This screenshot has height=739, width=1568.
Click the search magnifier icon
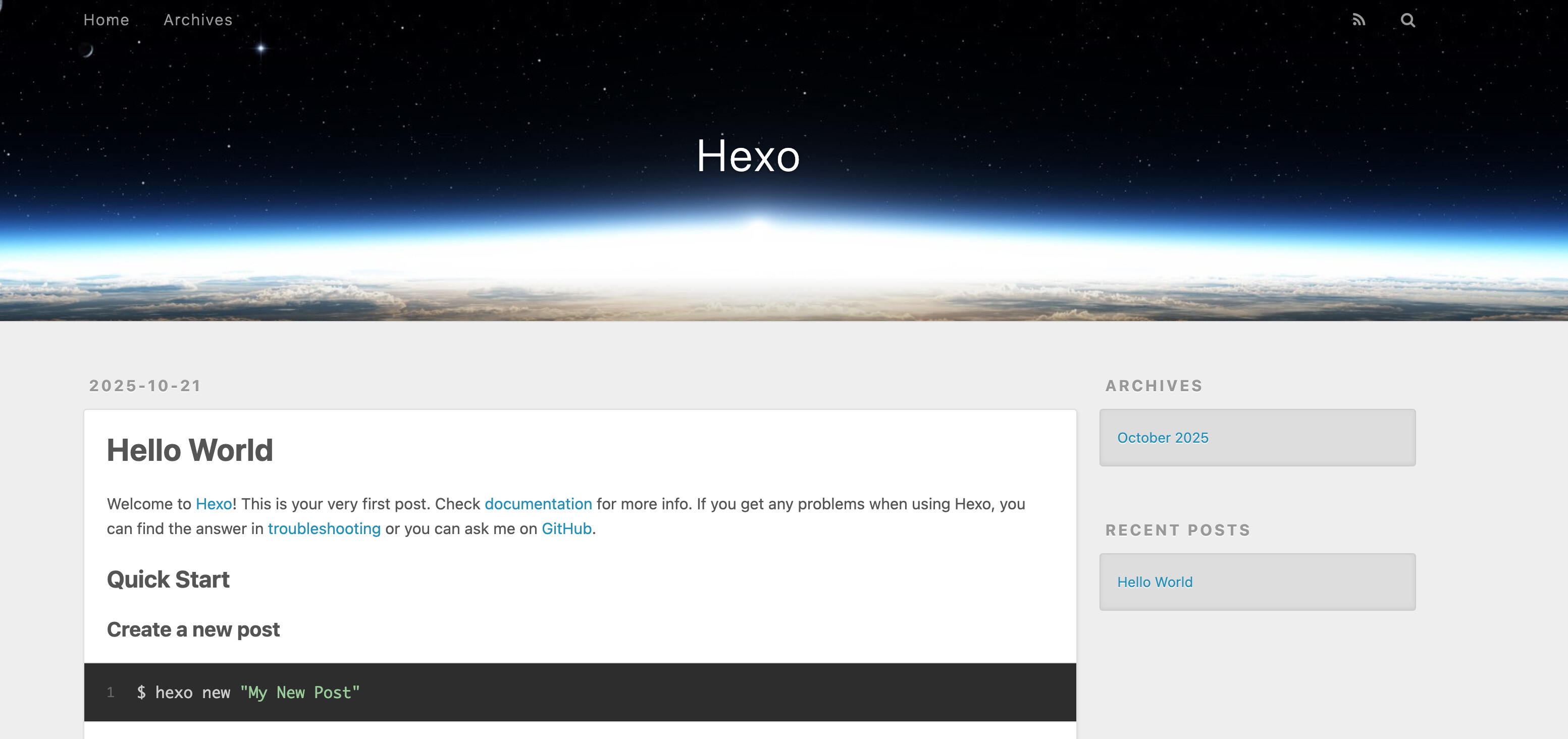[x=1407, y=20]
